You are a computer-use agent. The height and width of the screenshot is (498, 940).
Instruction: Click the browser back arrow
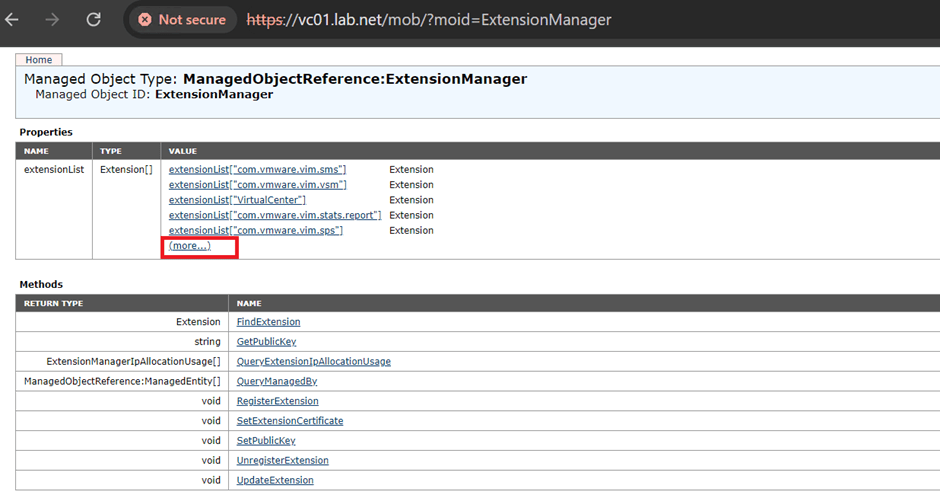click(x=13, y=19)
